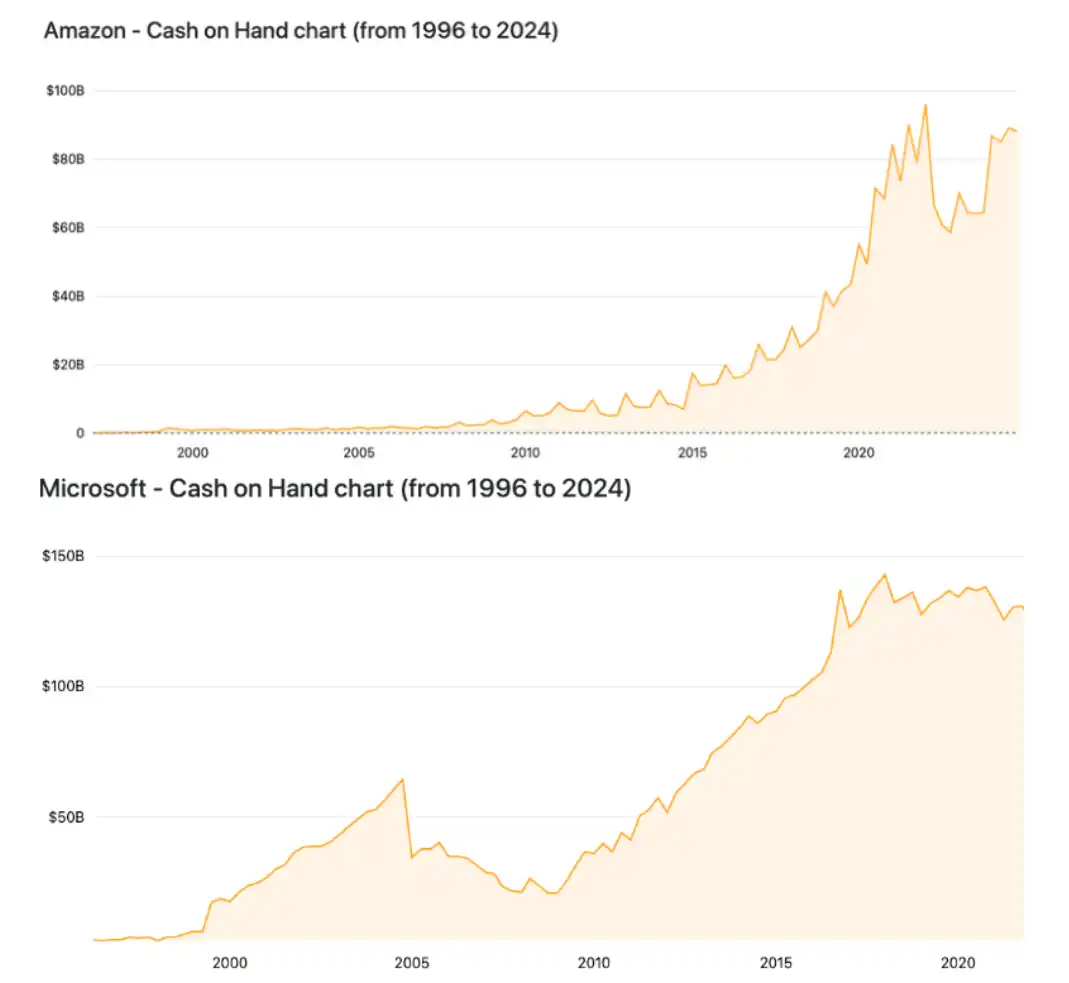
Task: Click the highest peak of Amazon's line
Action: click(925, 105)
